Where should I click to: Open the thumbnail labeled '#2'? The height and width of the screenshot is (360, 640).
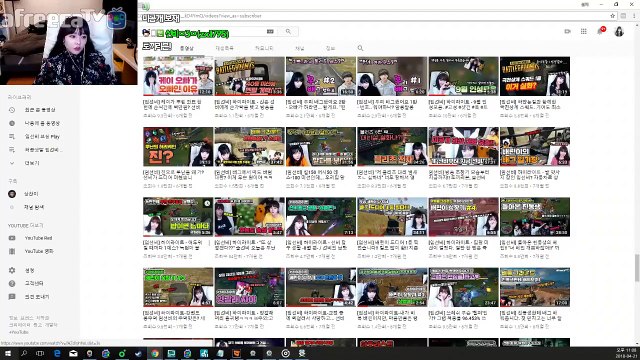(x=321, y=76)
